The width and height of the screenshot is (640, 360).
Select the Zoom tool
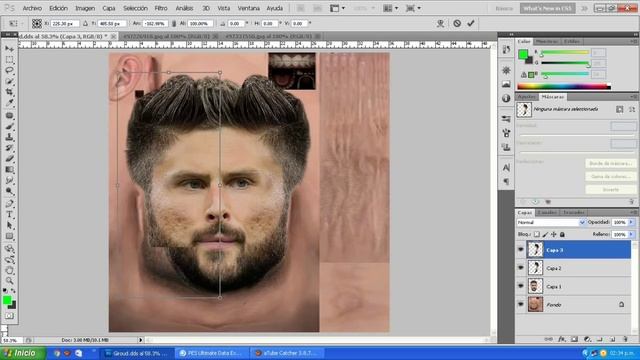click(x=9, y=281)
